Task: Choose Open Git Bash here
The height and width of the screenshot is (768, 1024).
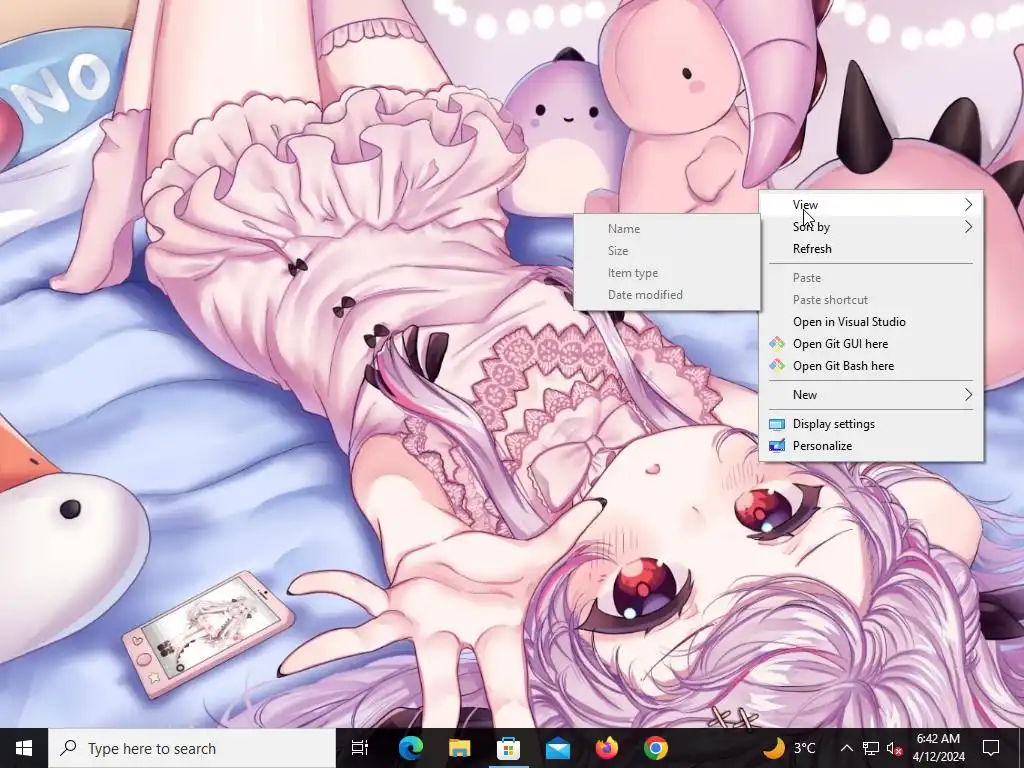Action: [x=871, y=366]
